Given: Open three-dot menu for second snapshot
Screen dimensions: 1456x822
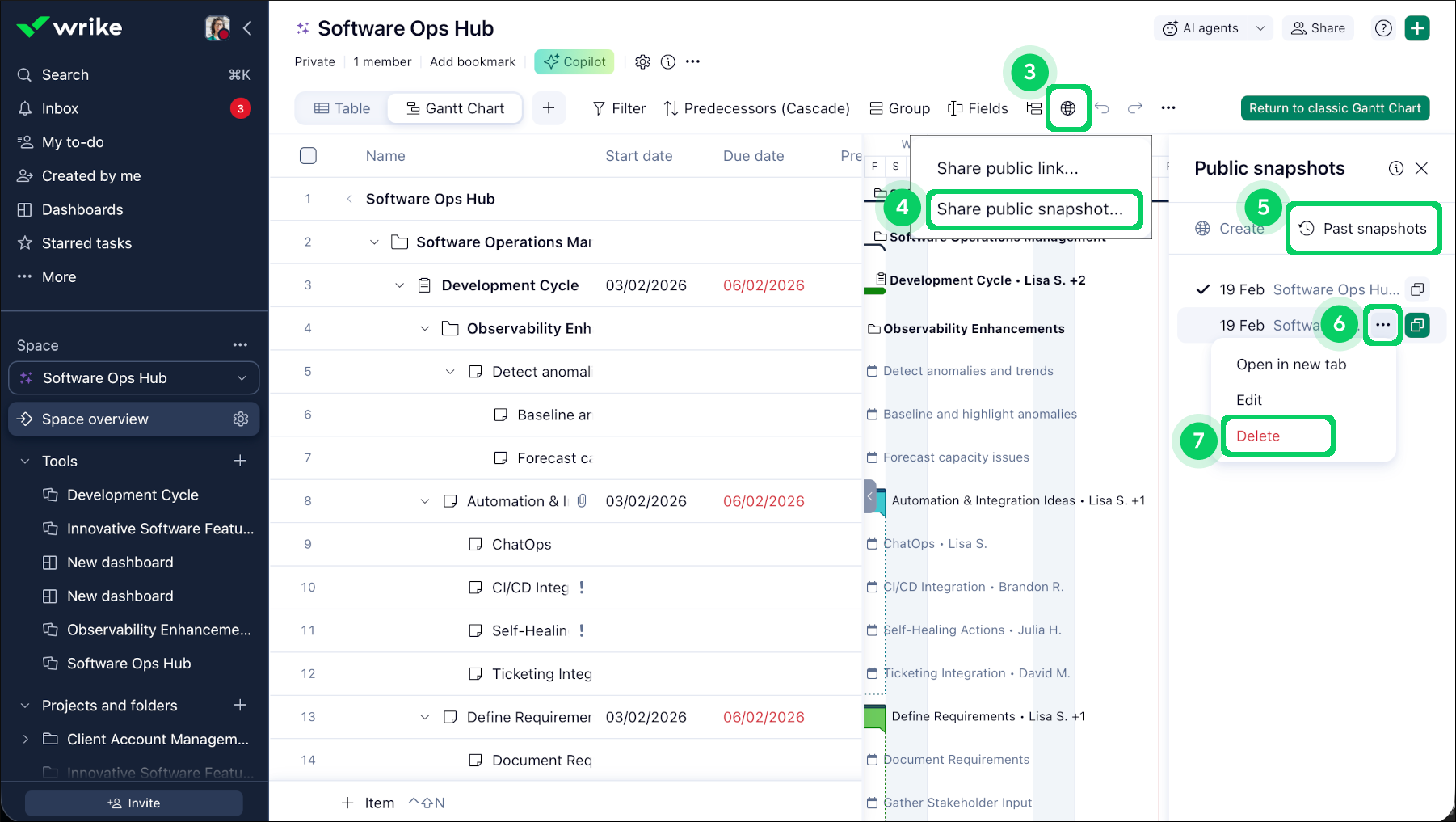Looking at the screenshot, I should click(x=1382, y=325).
